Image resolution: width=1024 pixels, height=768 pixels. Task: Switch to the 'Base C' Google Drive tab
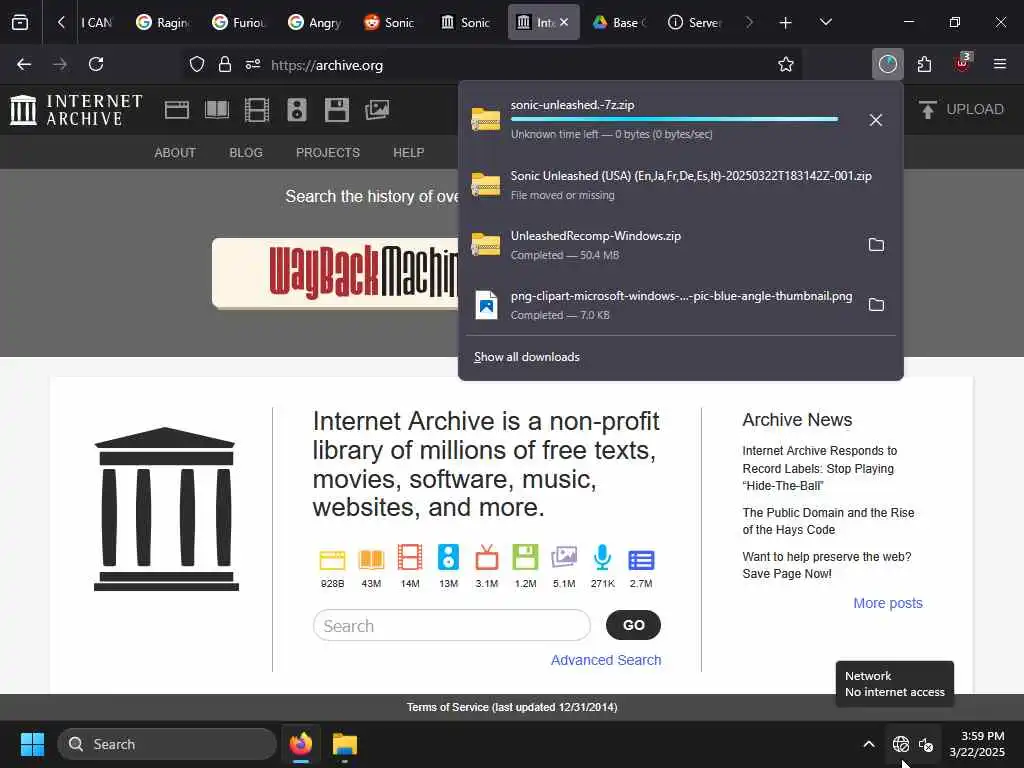[x=619, y=22]
